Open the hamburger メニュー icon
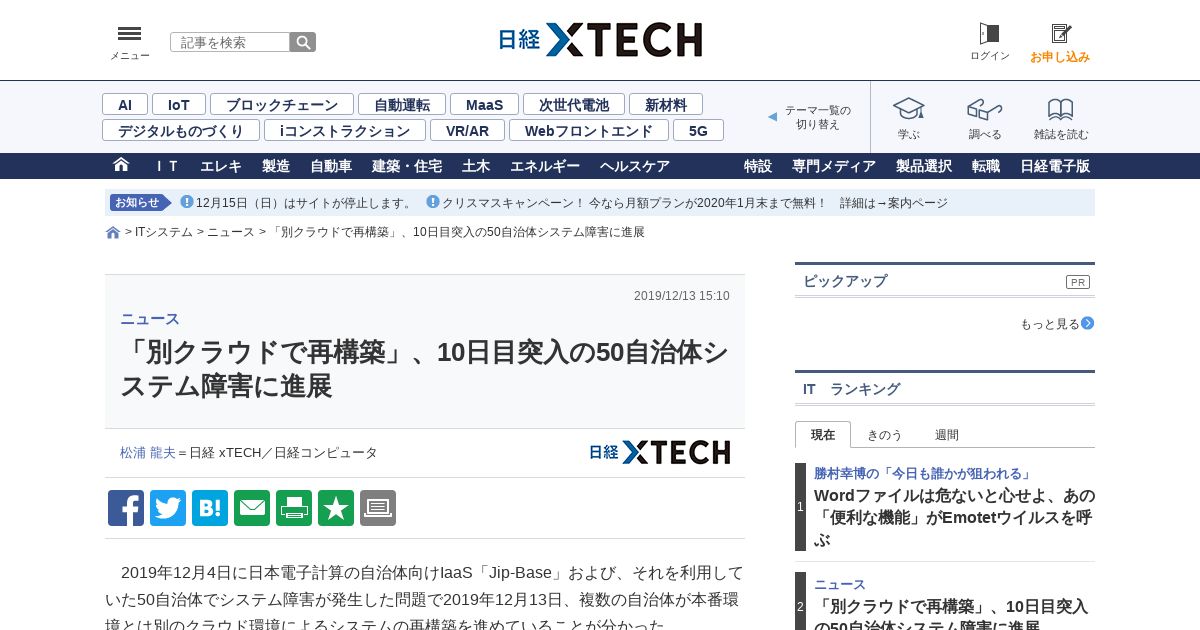 point(129,34)
